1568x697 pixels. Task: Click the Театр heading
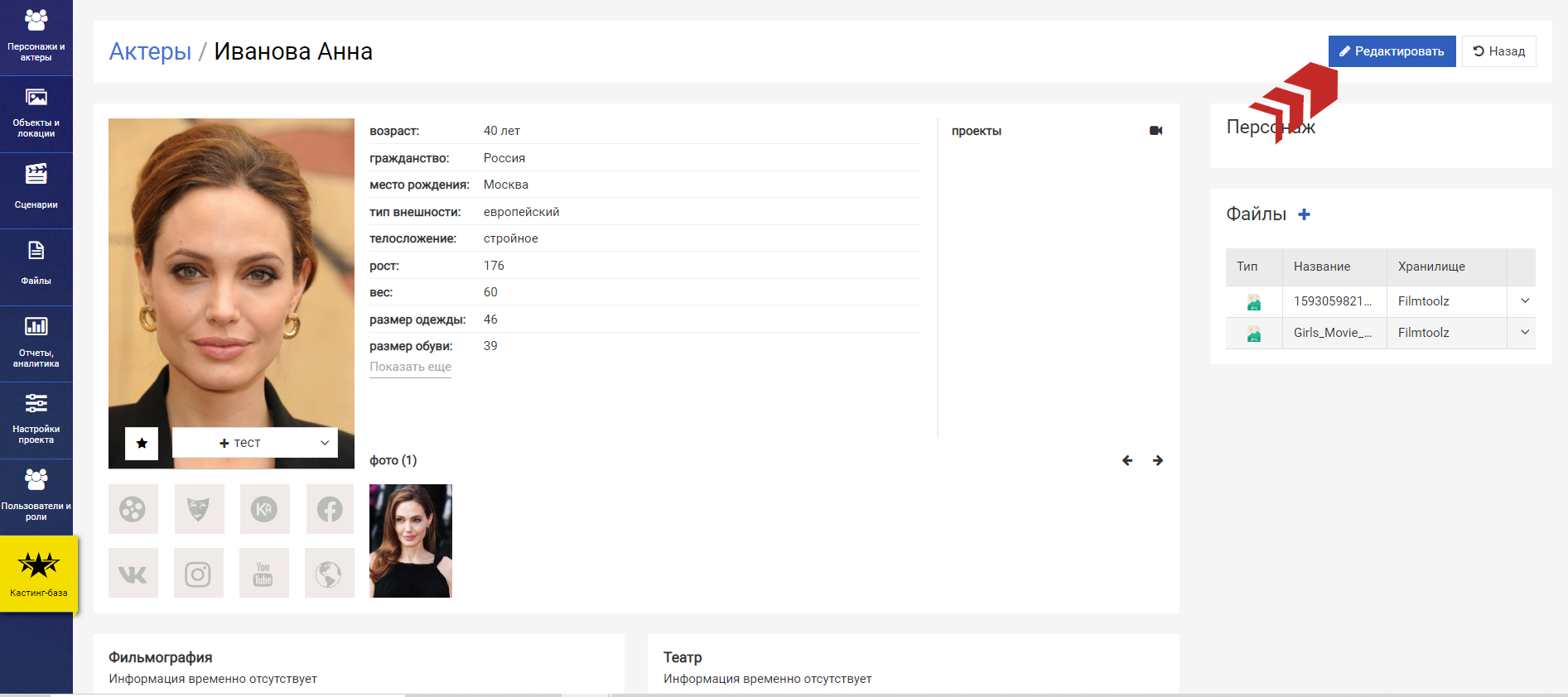pos(683,657)
